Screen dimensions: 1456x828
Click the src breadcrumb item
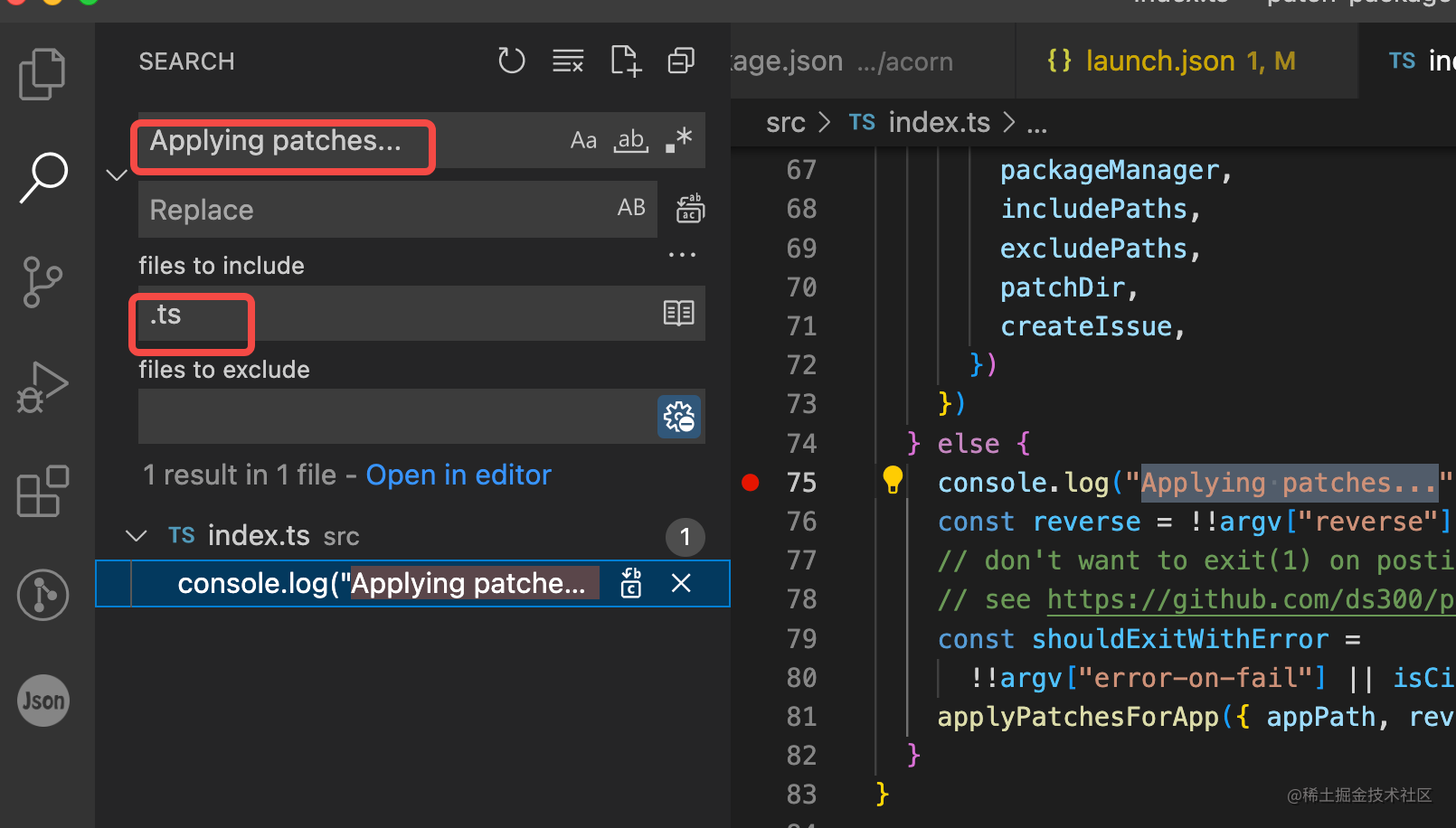[785, 123]
